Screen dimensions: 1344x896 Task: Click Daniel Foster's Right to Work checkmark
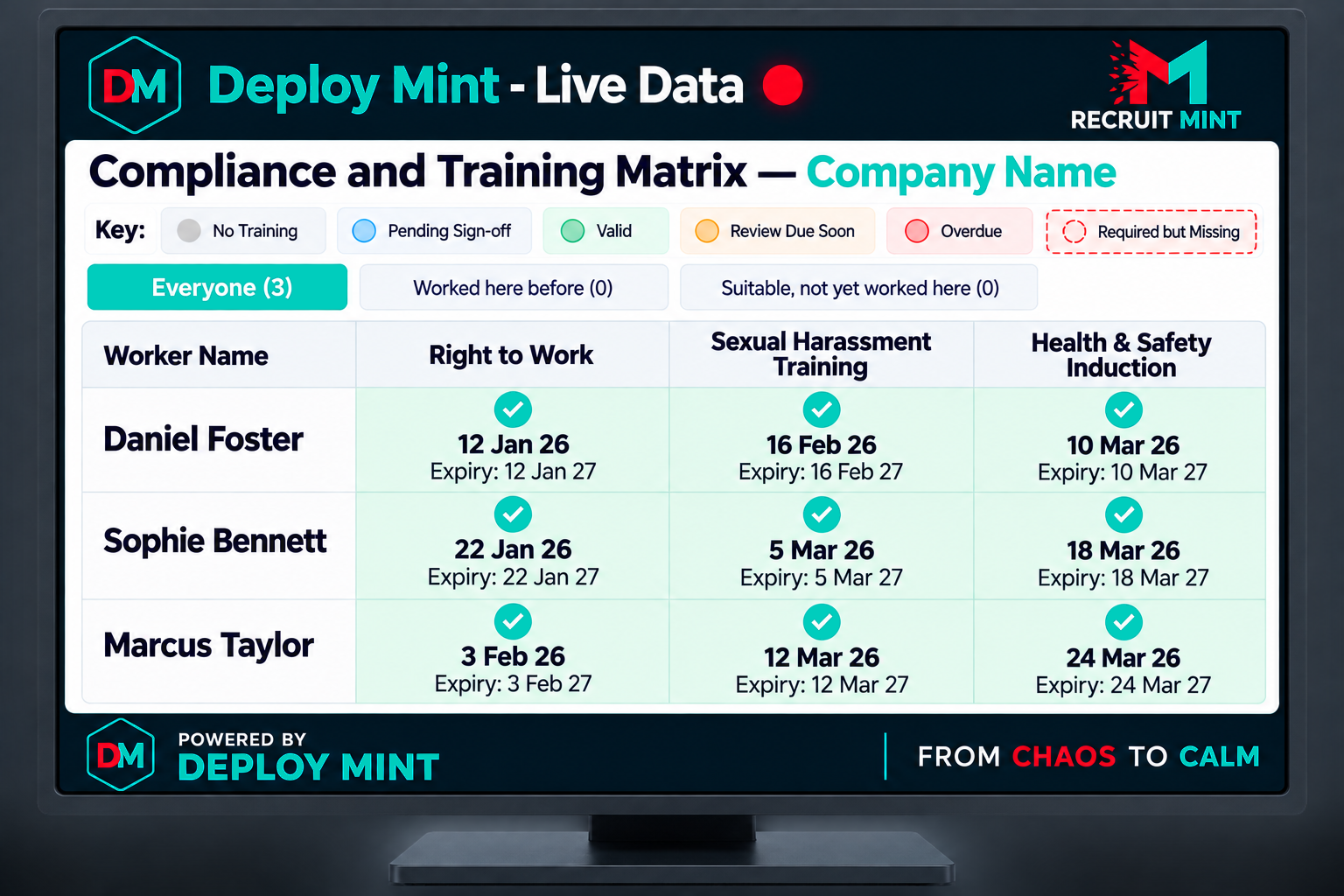[513, 409]
